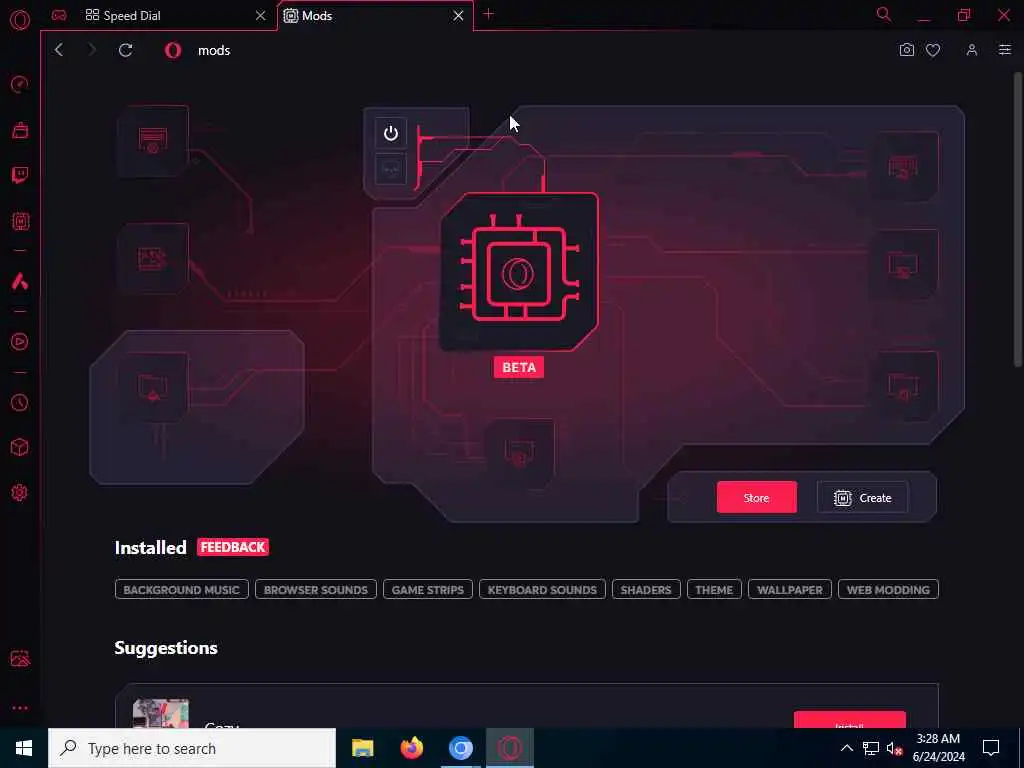This screenshot has width=1024, height=768.
Task: Open the Mods chip icon in sidebar
Action: coord(20,221)
